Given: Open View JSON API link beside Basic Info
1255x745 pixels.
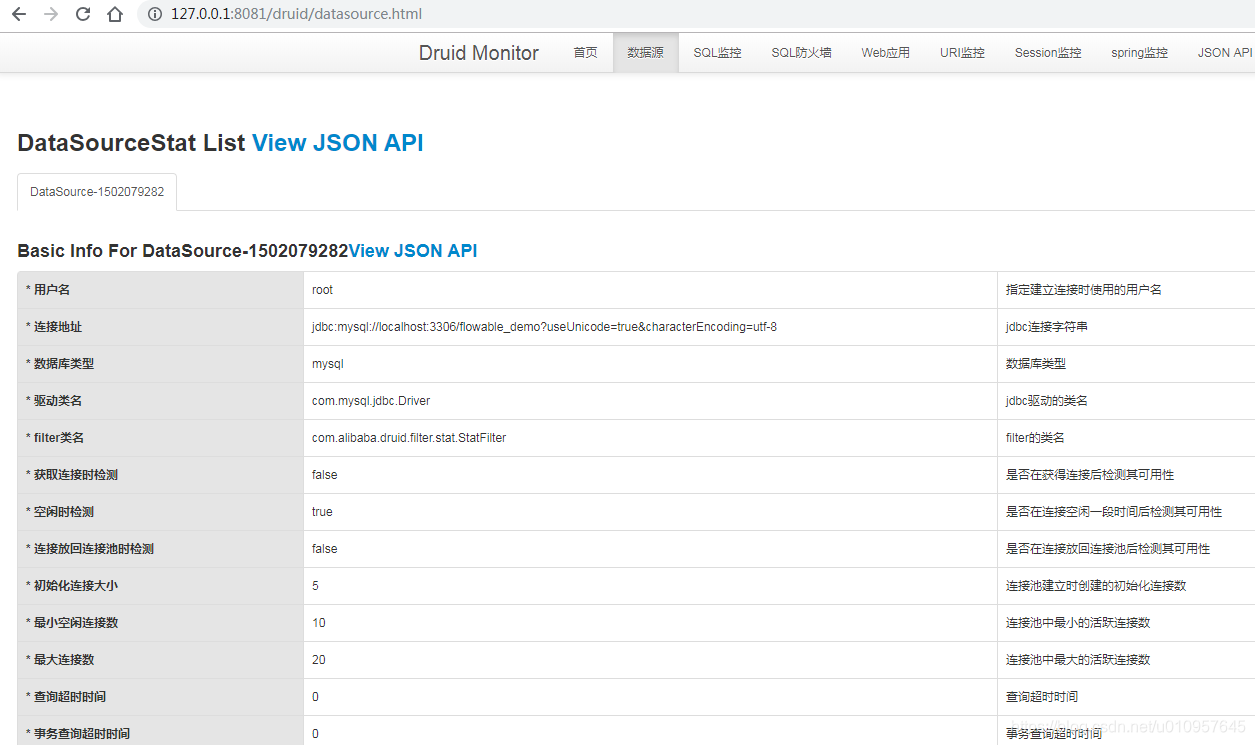Looking at the screenshot, I should [x=413, y=251].
